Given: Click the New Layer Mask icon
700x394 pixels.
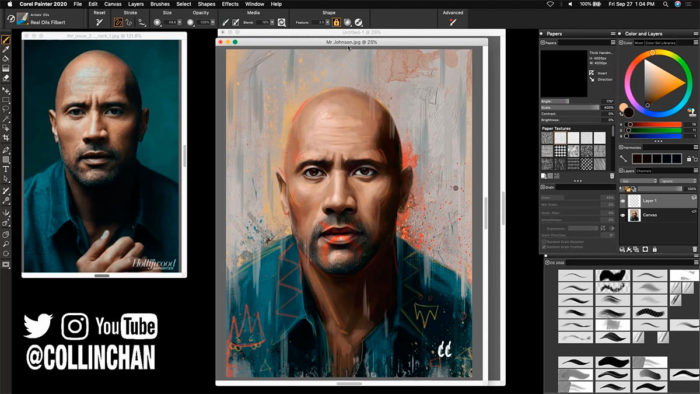Looking at the screenshot, I should tap(645, 249).
